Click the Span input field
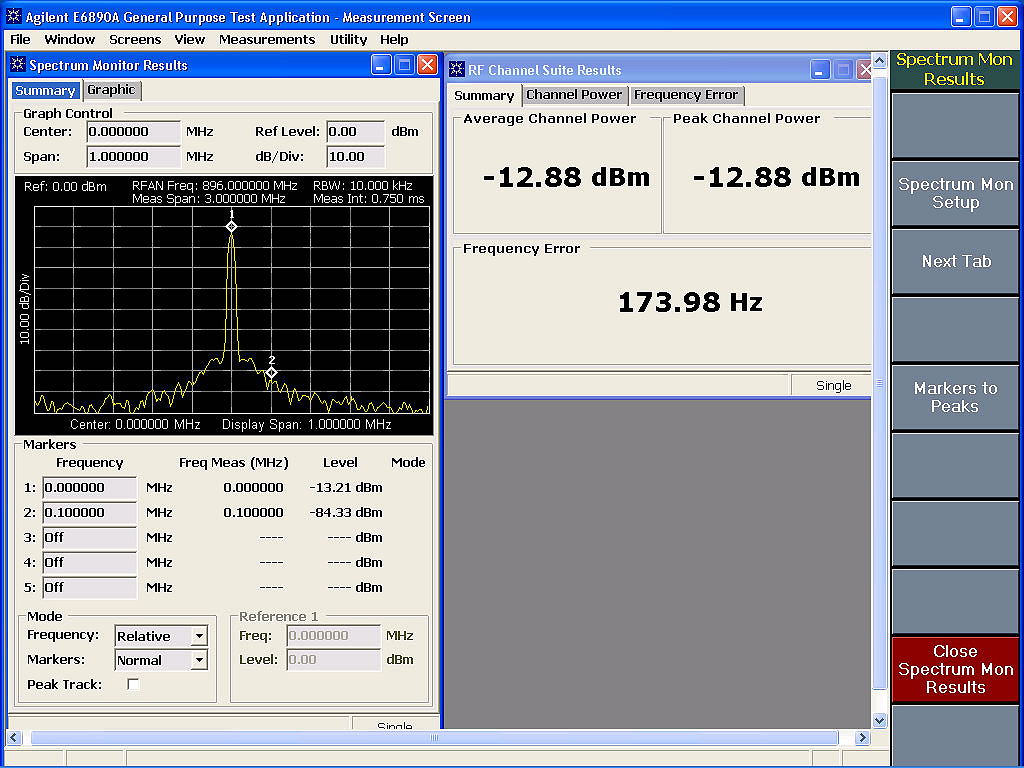The image size is (1024, 768). coord(133,157)
